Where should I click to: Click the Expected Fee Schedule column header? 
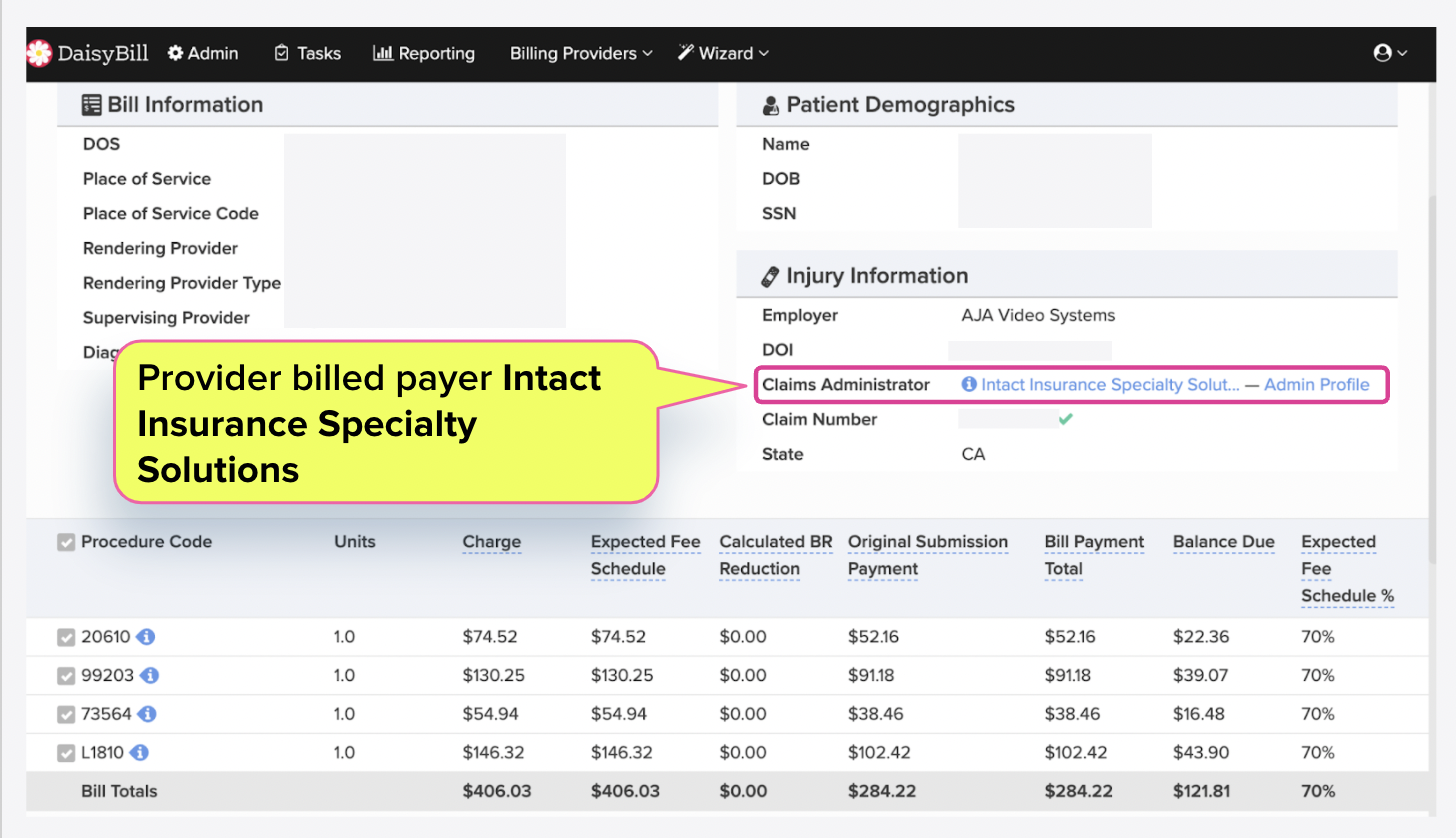click(x=646, y=555)
